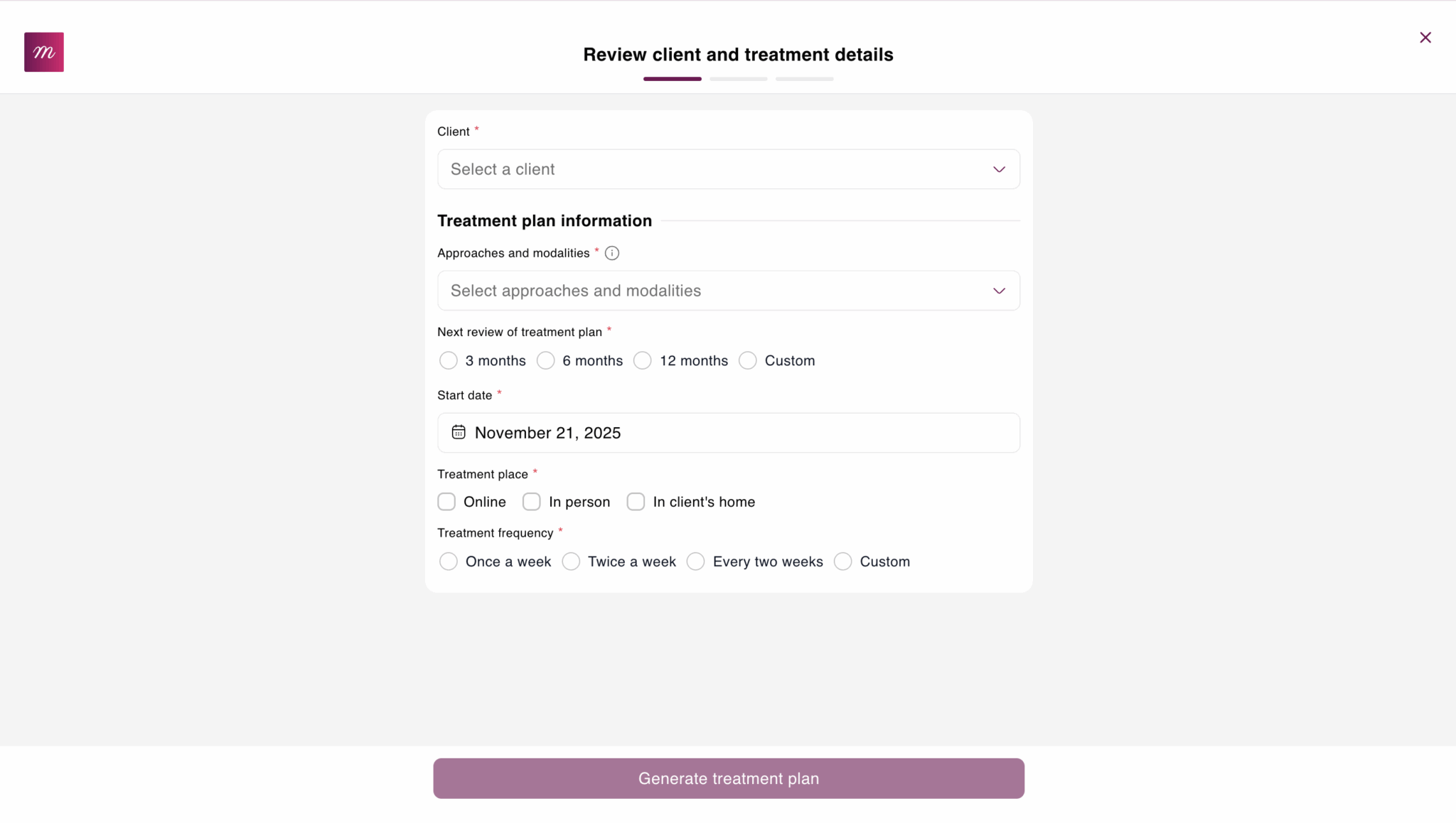Screen dimensions: 1456x823
Task: Choose 12 months review period
Action: (x=642, y=360)
